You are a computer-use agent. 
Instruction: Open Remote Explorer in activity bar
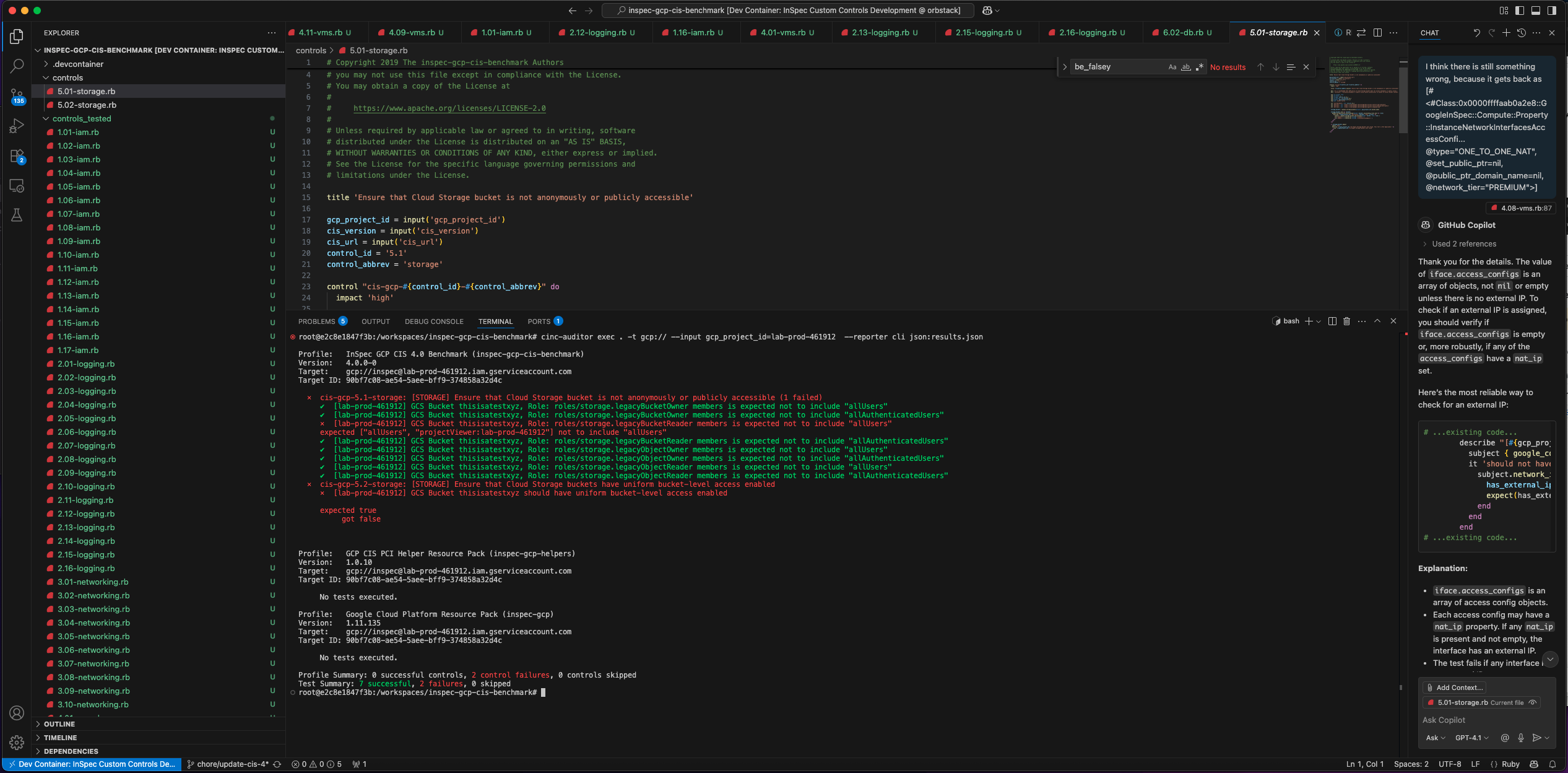click(x=17, y=185)
